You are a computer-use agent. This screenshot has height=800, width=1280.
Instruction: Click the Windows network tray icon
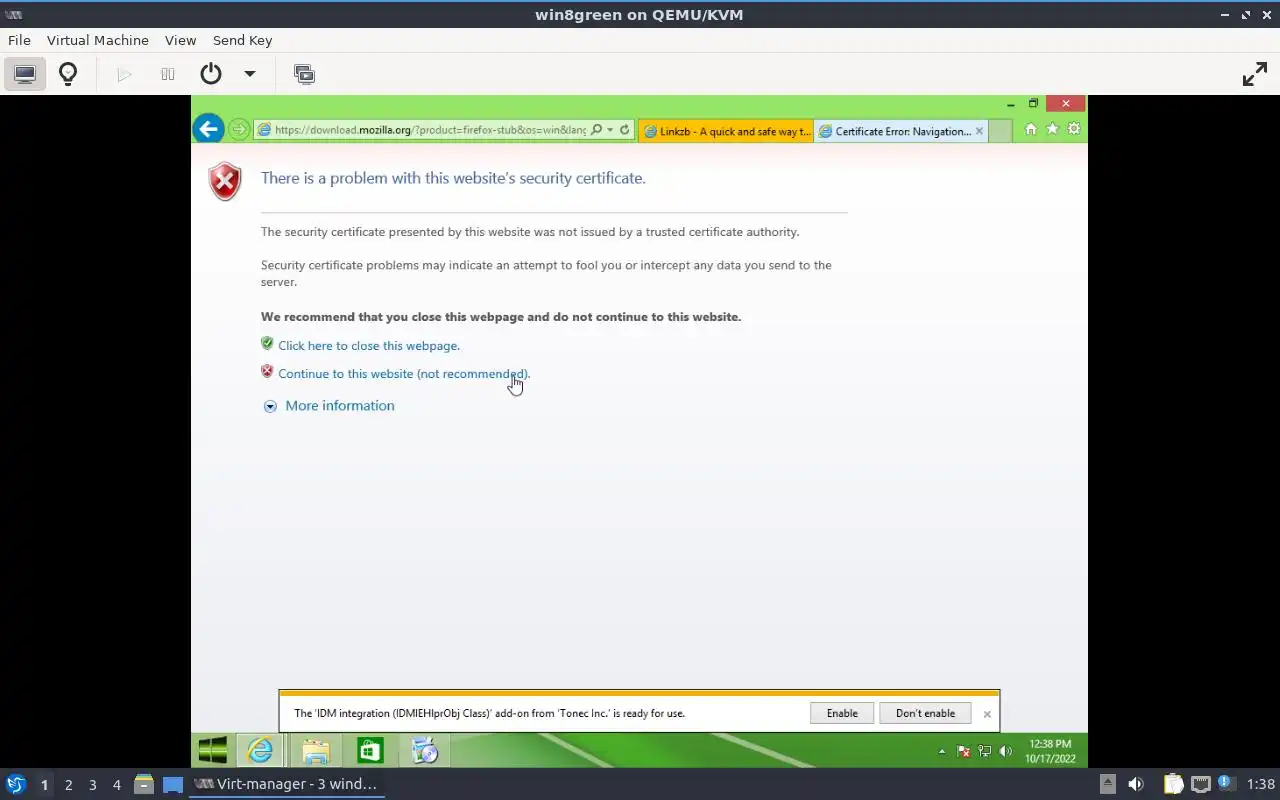pyautogui.click(x=985, y=751)
